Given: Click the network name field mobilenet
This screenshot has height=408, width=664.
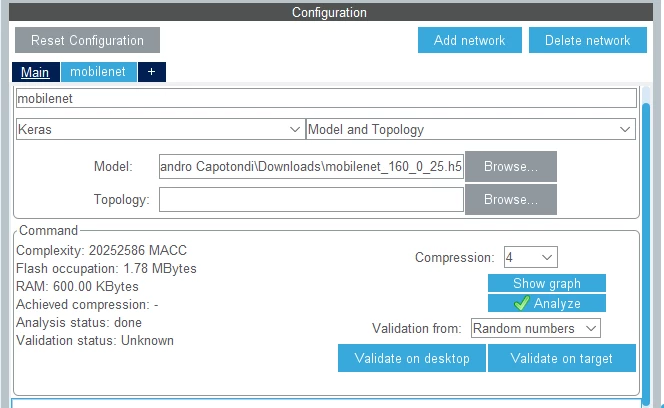Looking at the screenshot, I should tap(326, 98).
